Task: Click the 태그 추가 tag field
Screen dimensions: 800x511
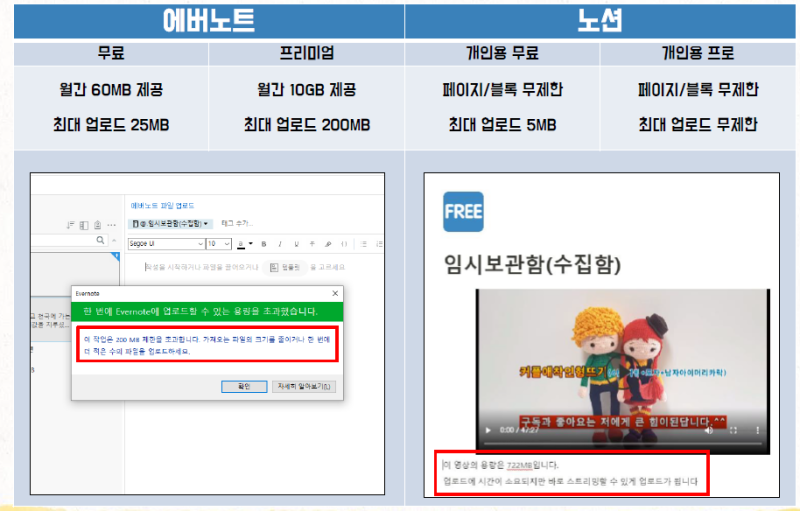Action: pyautogui.click(x=237, y=223)
